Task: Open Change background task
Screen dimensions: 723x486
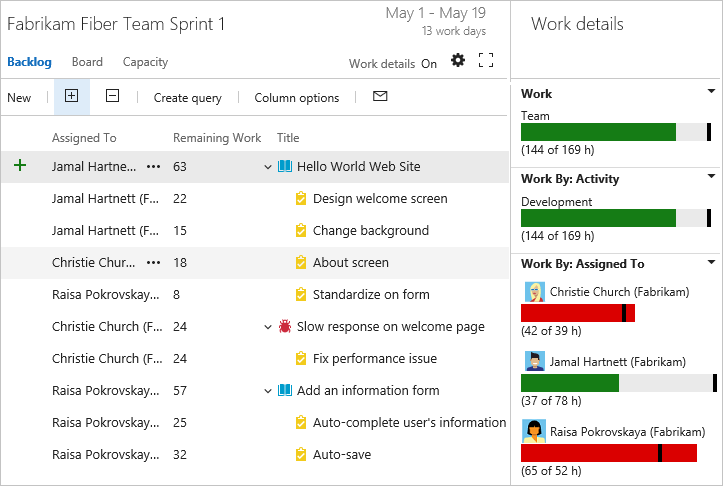Action: tap(371, 231)
